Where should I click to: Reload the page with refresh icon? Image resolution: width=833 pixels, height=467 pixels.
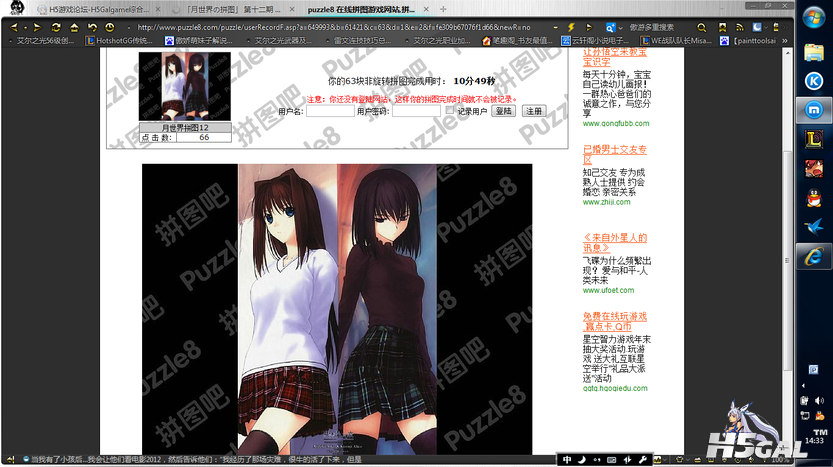[x=56, y=27]
